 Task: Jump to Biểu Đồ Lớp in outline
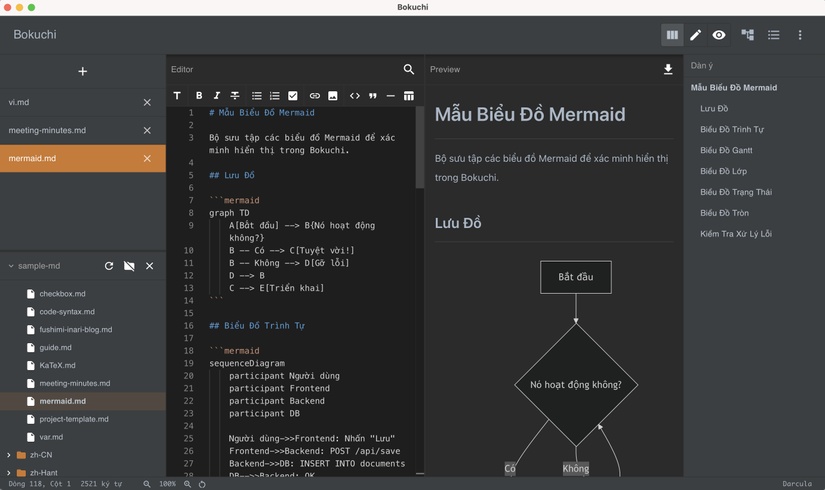723,171
